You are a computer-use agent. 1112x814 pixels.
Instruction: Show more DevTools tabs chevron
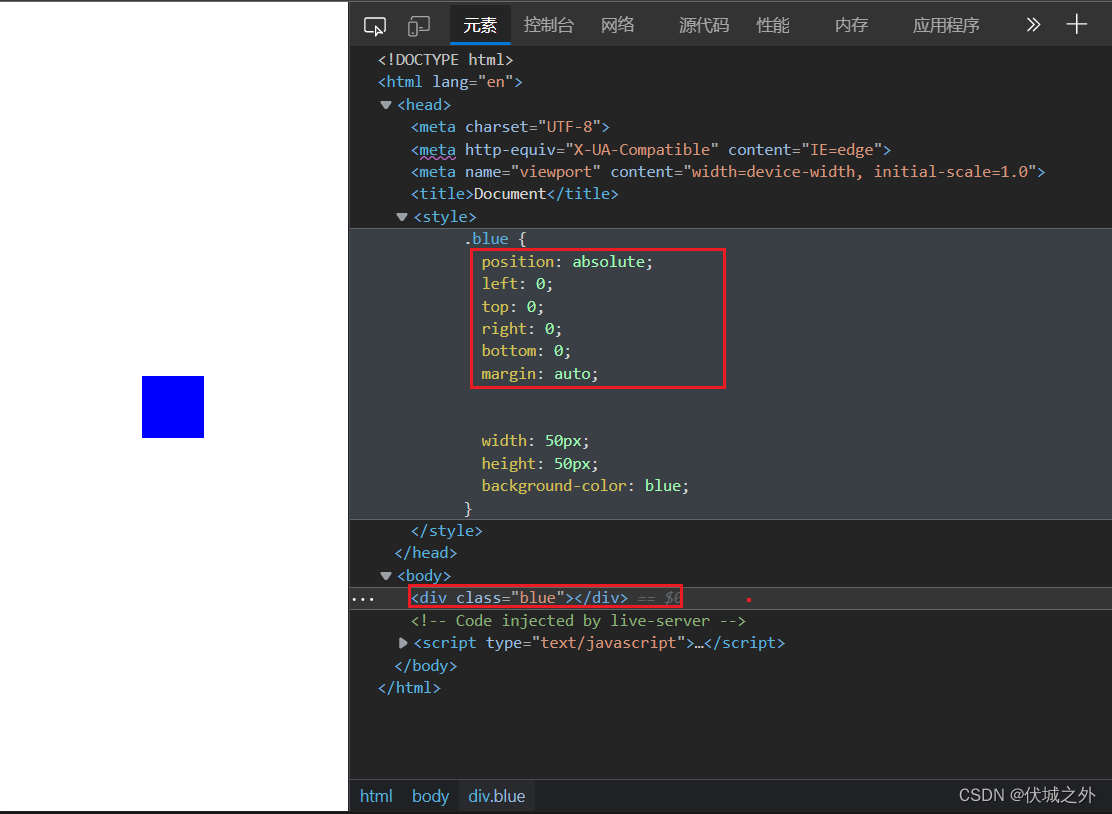click(1033, 25)
